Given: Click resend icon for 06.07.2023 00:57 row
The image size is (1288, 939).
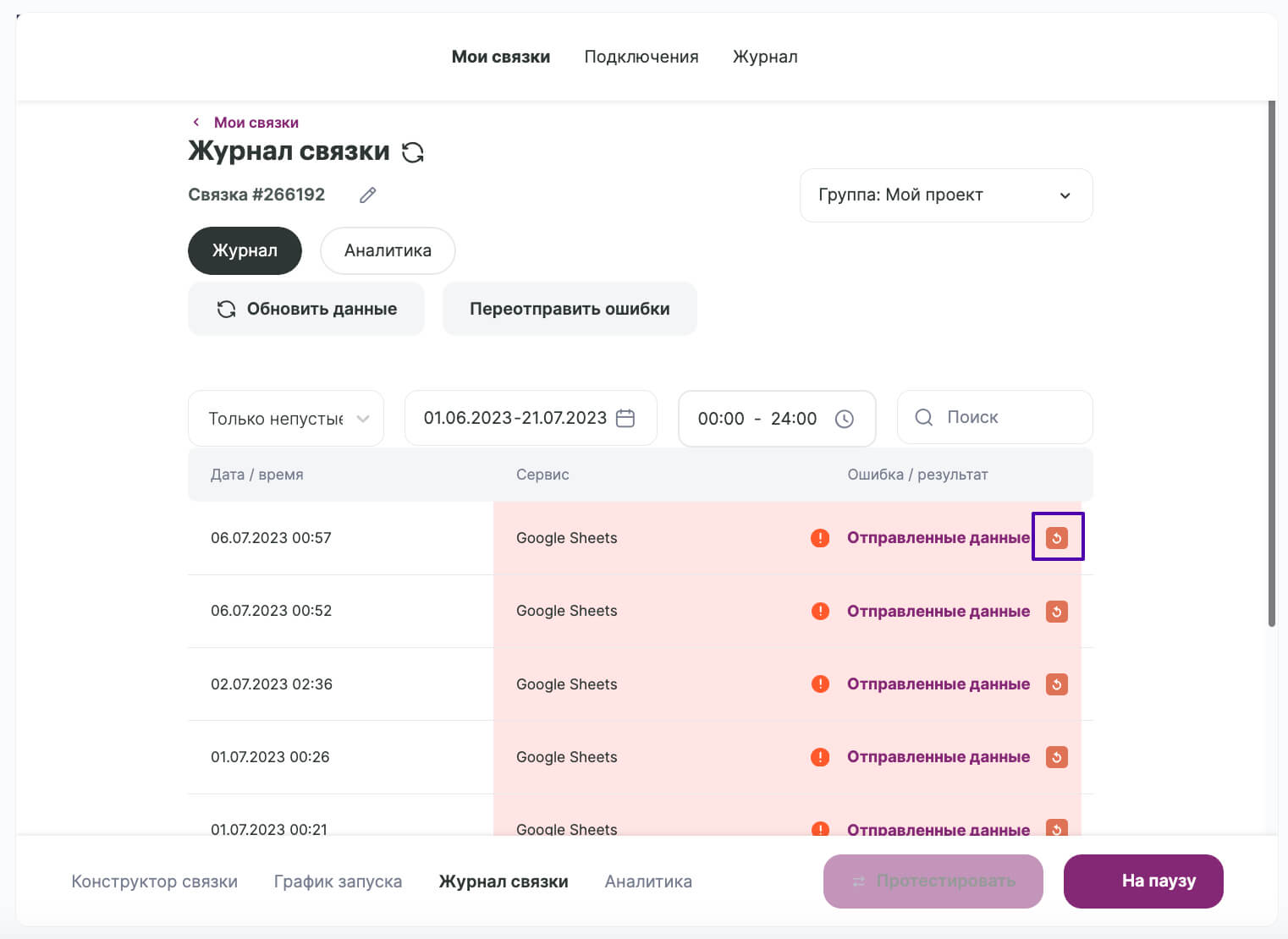Looking at the screenshot, I should point(1057,538).
